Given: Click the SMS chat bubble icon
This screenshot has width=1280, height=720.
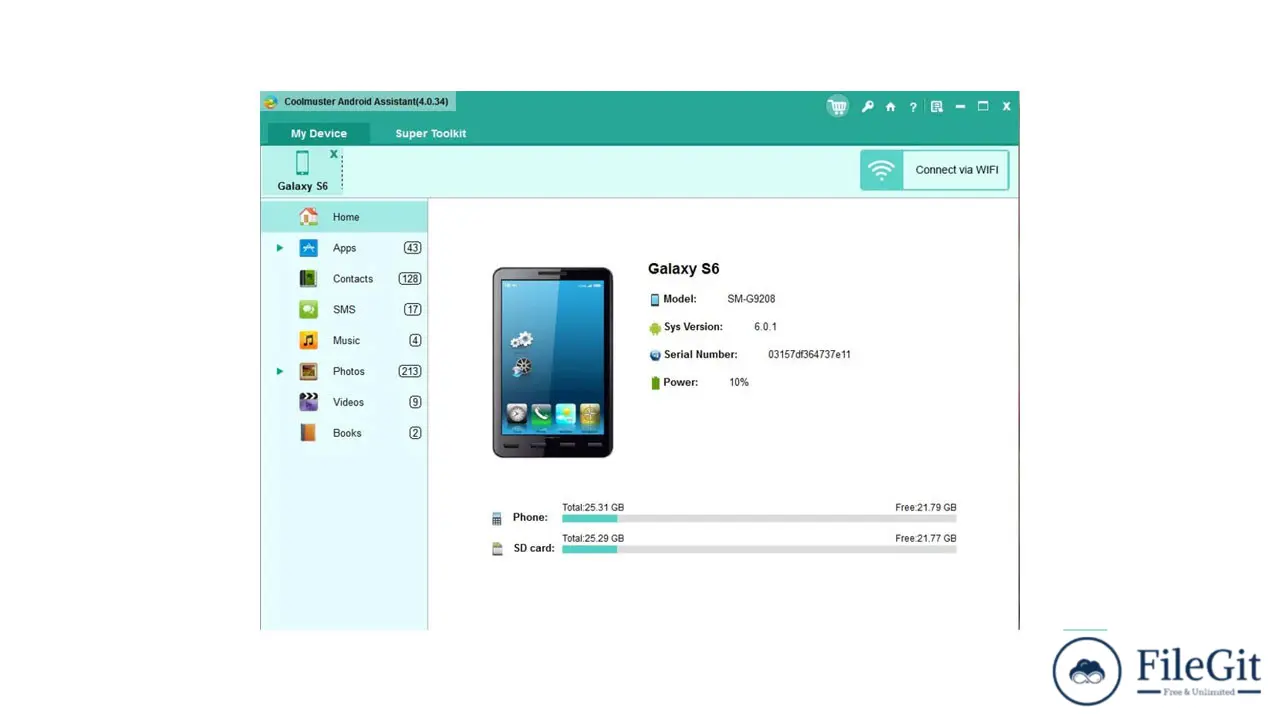Looking at the screenshot, I should [309, 310].
